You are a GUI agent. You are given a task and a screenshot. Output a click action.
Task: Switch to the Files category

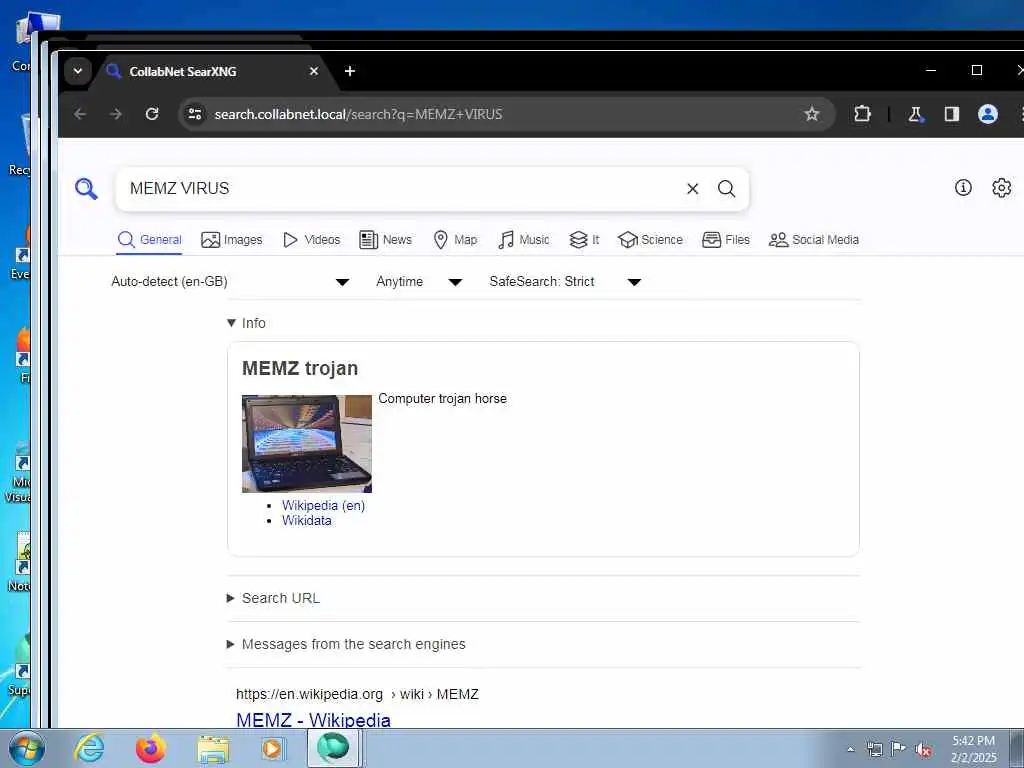tap(726, 240)
